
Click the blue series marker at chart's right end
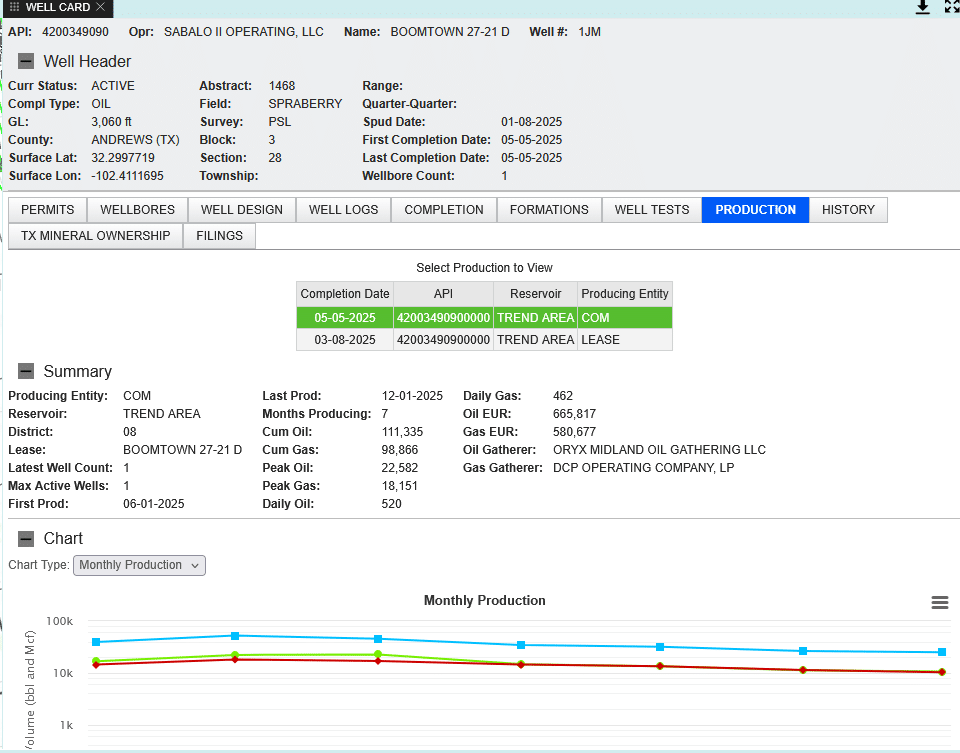pyautogui.click(x=941, y=652)
